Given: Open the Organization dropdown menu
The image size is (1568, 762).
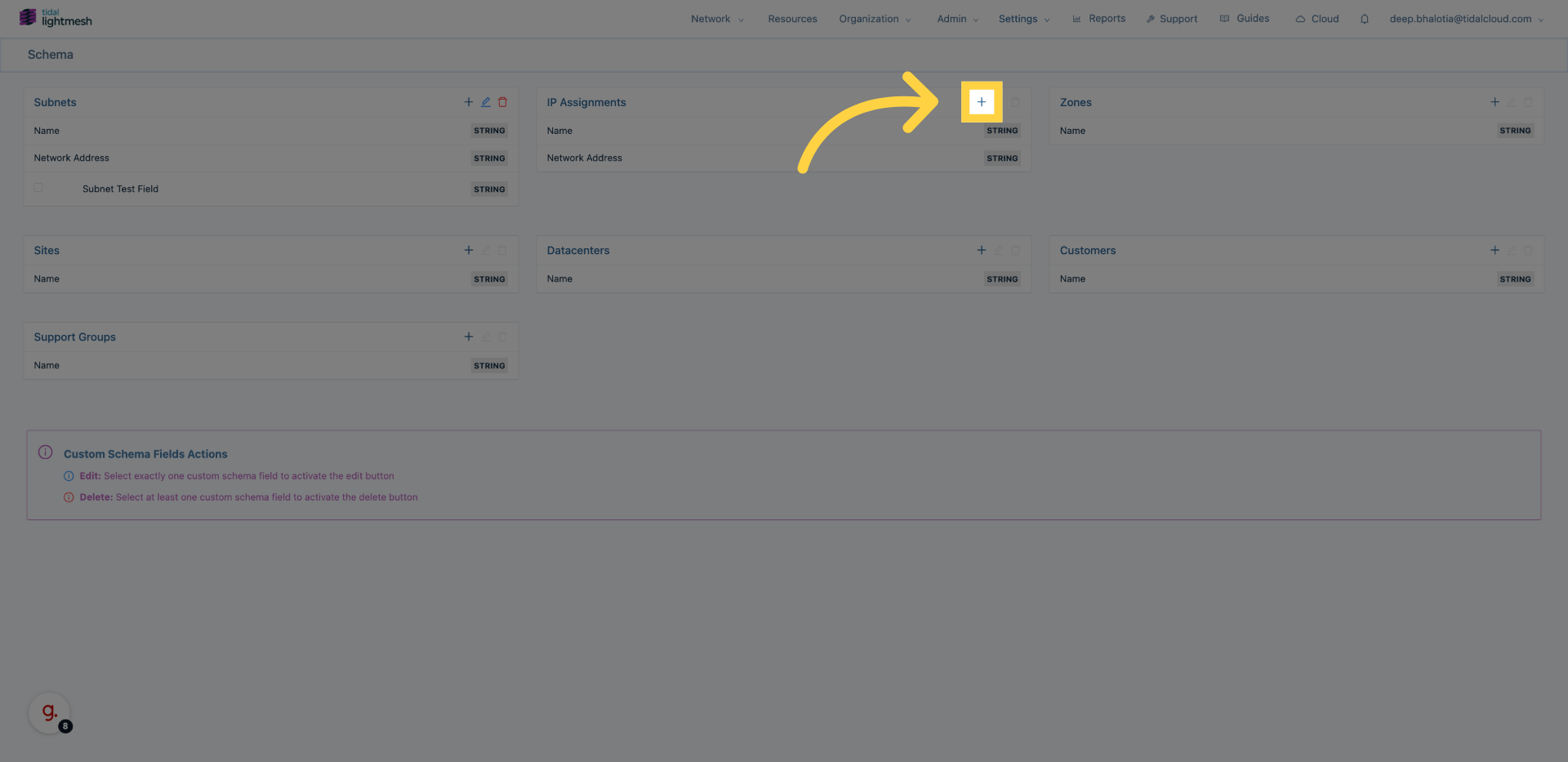Looking at the screenshot, I should coord(875,19).
